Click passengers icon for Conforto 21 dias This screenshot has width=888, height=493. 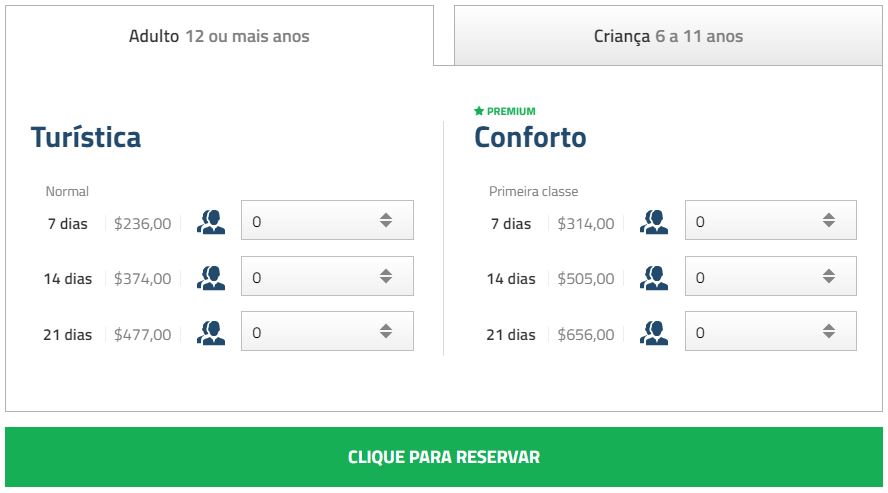654,333
